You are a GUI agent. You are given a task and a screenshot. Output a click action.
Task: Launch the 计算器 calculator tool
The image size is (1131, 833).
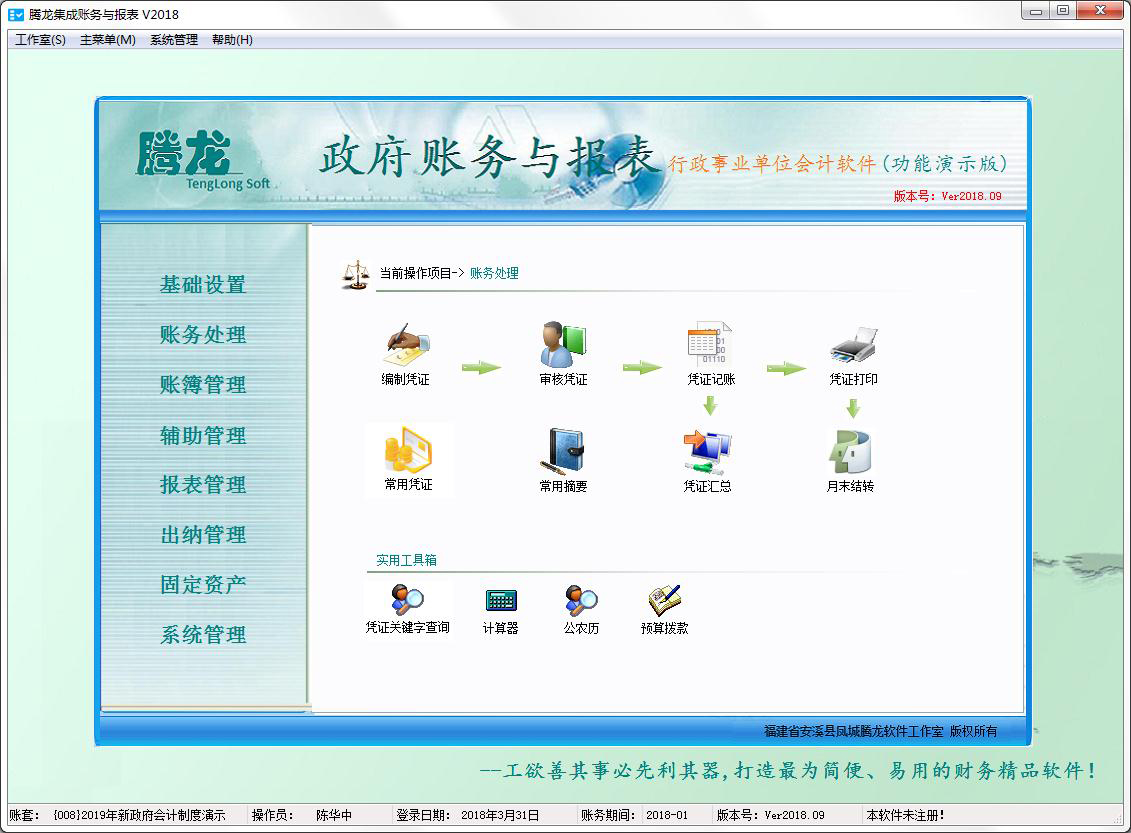click(501, 600)
